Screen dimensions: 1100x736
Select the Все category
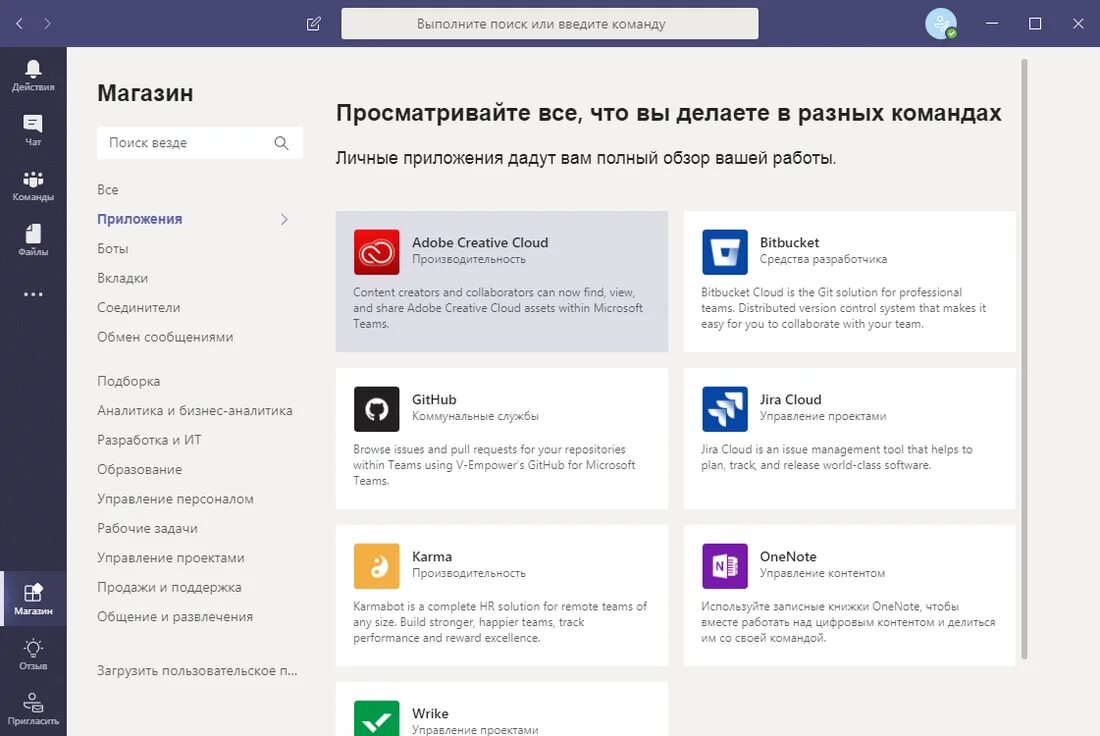click(x=108, y=189)
